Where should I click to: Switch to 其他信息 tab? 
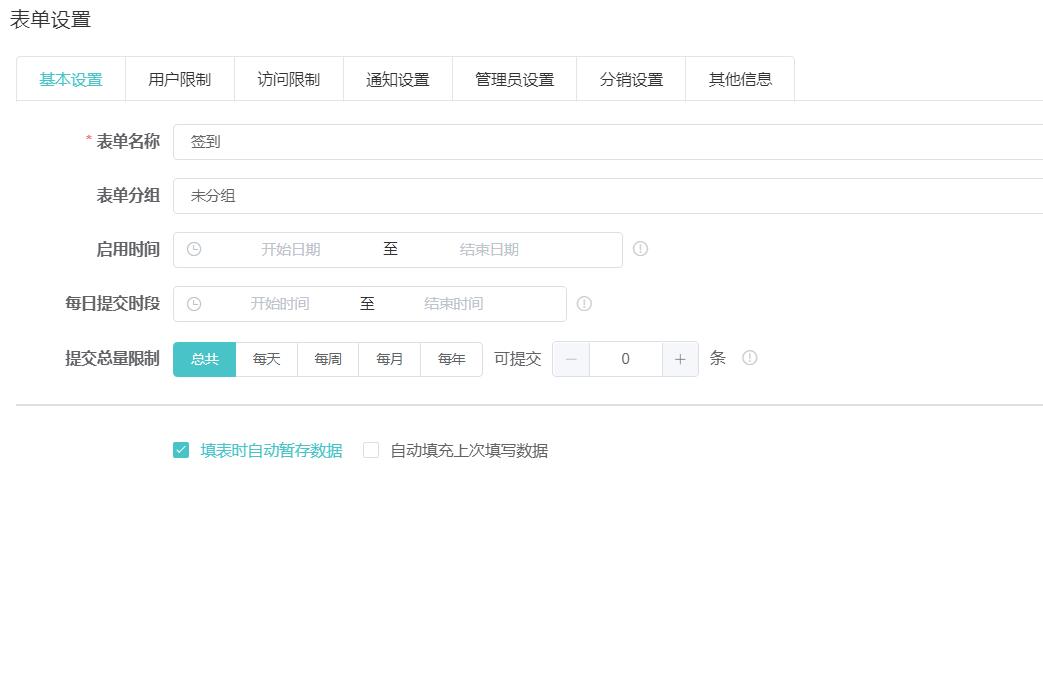coord(740,79)
